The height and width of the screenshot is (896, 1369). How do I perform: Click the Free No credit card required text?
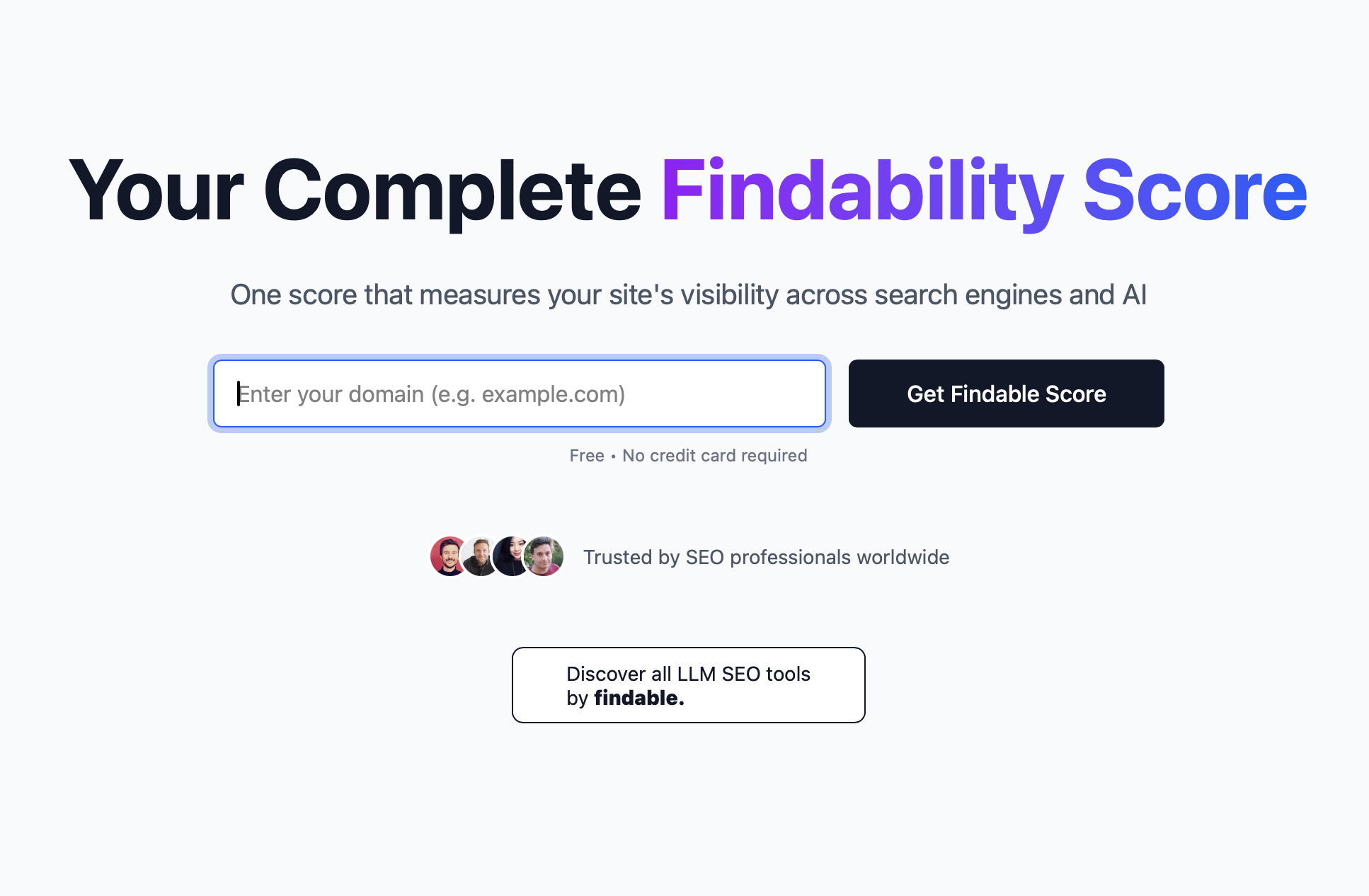coord(687,455)
